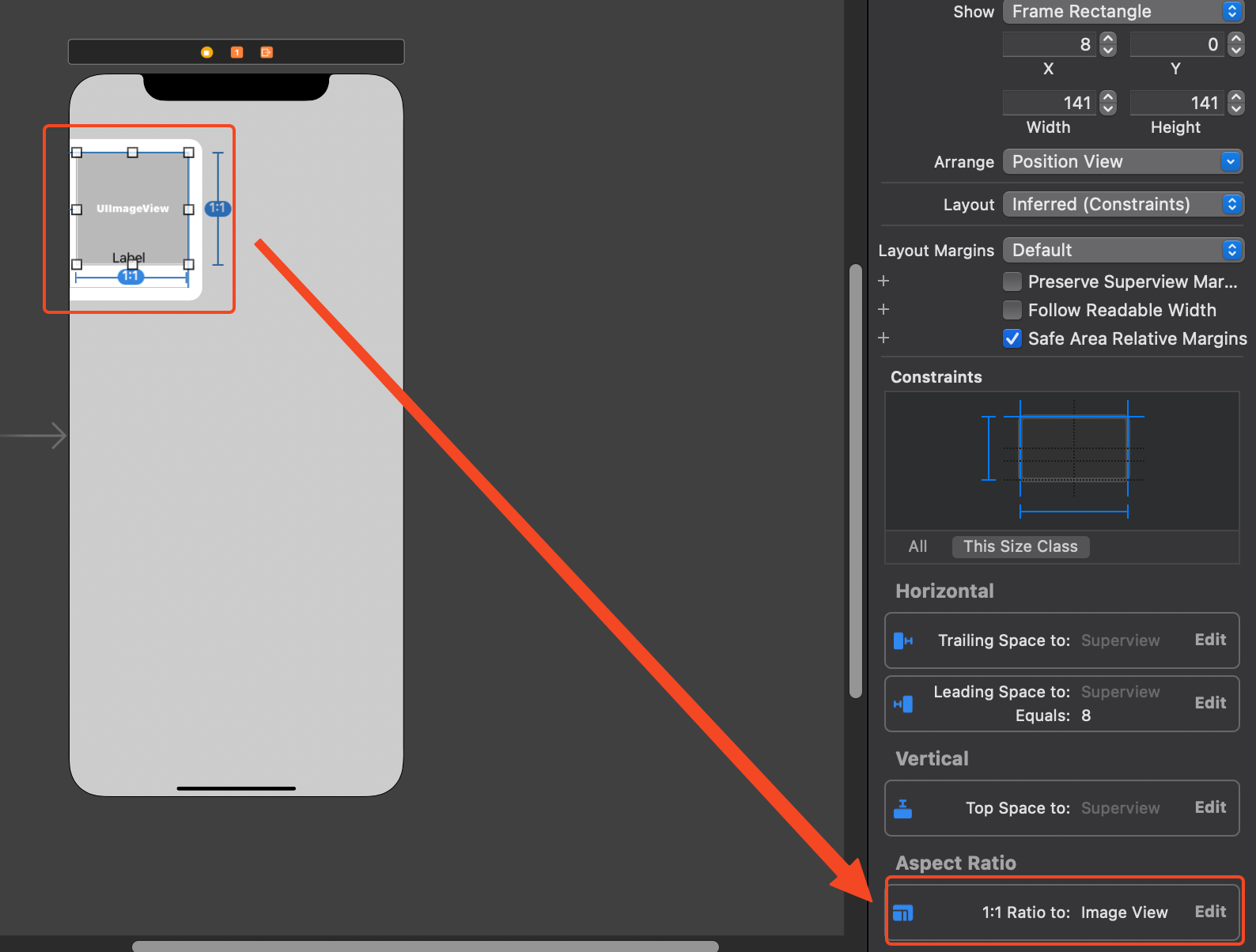Image resolution: width=1256 pixels, height=952 pixels.
Task: Open the Show Frame Rectangle dropdown
Action: (x=1123, y=11)
